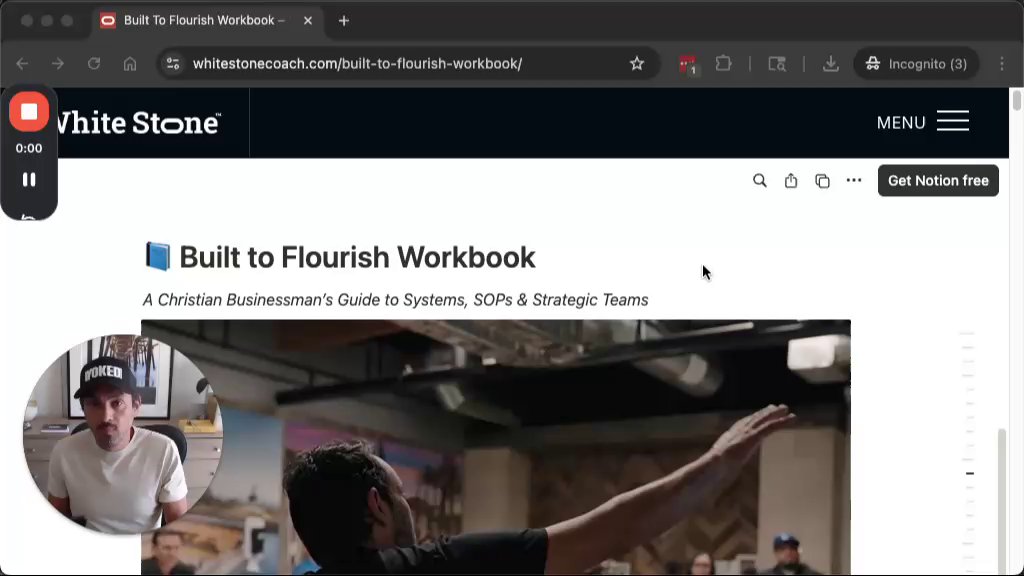Click the Incognito (3) indicator

tap(916, 63)
